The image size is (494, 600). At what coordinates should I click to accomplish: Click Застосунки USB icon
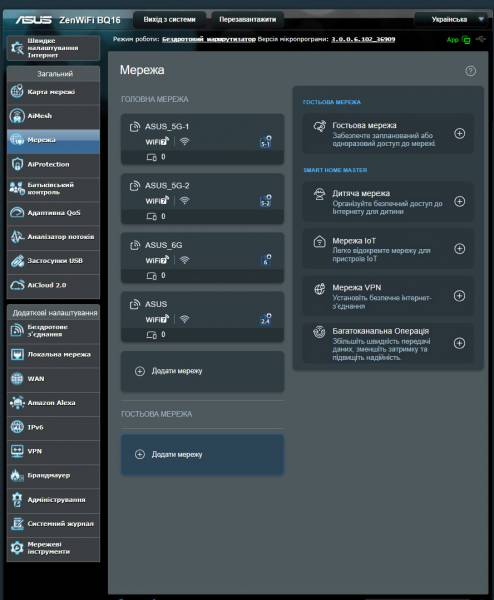[x=17, y=261]
